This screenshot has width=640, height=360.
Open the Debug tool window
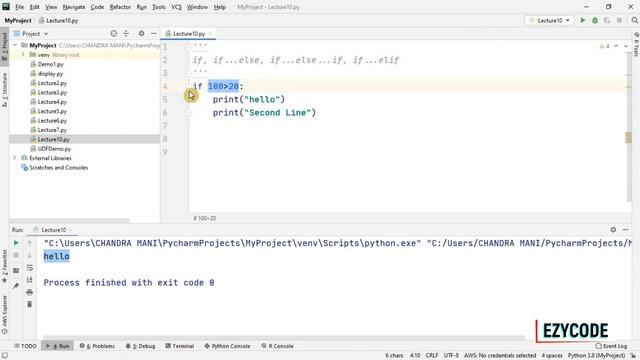point(140,346)
